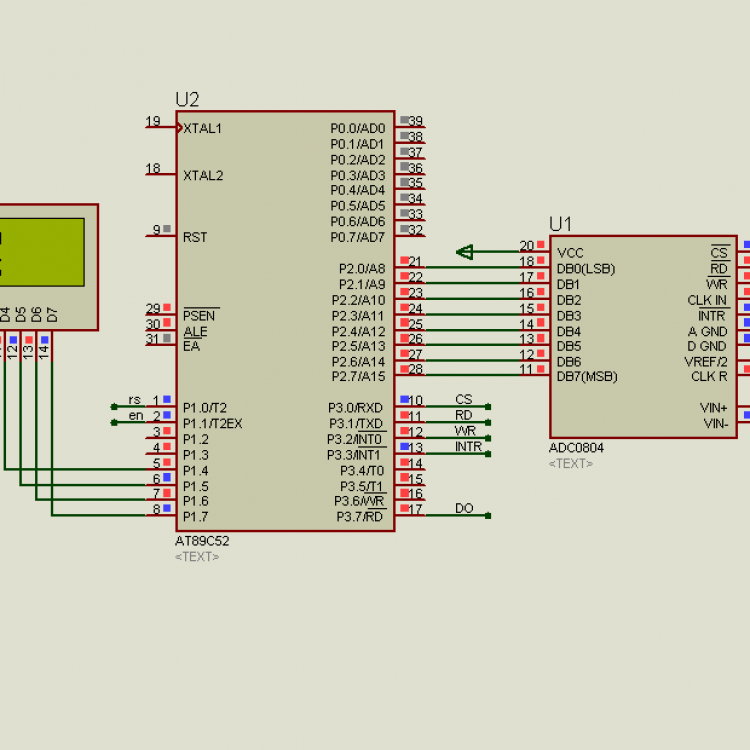Viewport: 750px width, 750px height.
Task: Click the <TEXT> placeholder under AT89C52
Action: pyautogui.click(x=197, y=557)
